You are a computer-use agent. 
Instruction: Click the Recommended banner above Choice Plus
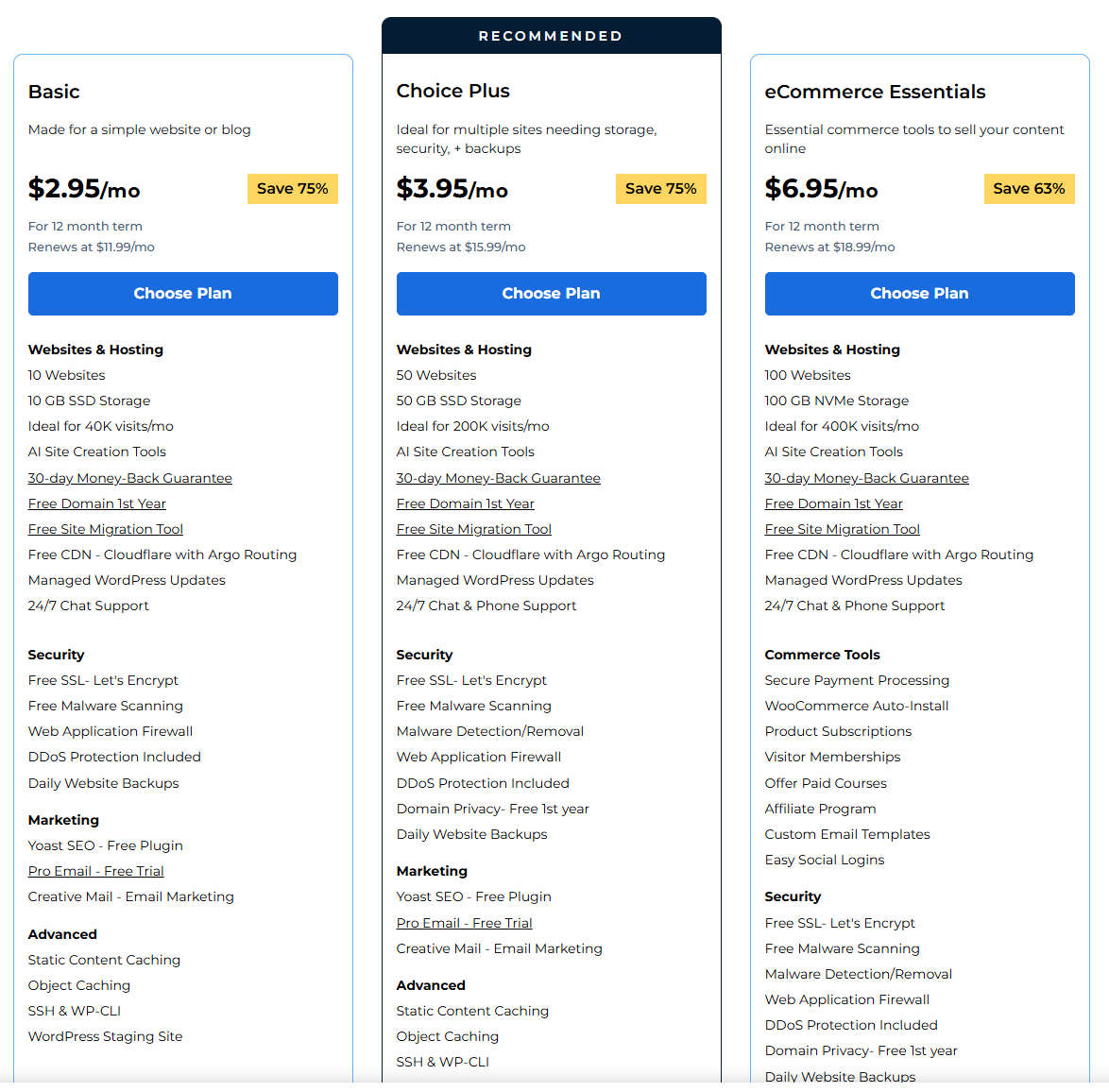551,36
